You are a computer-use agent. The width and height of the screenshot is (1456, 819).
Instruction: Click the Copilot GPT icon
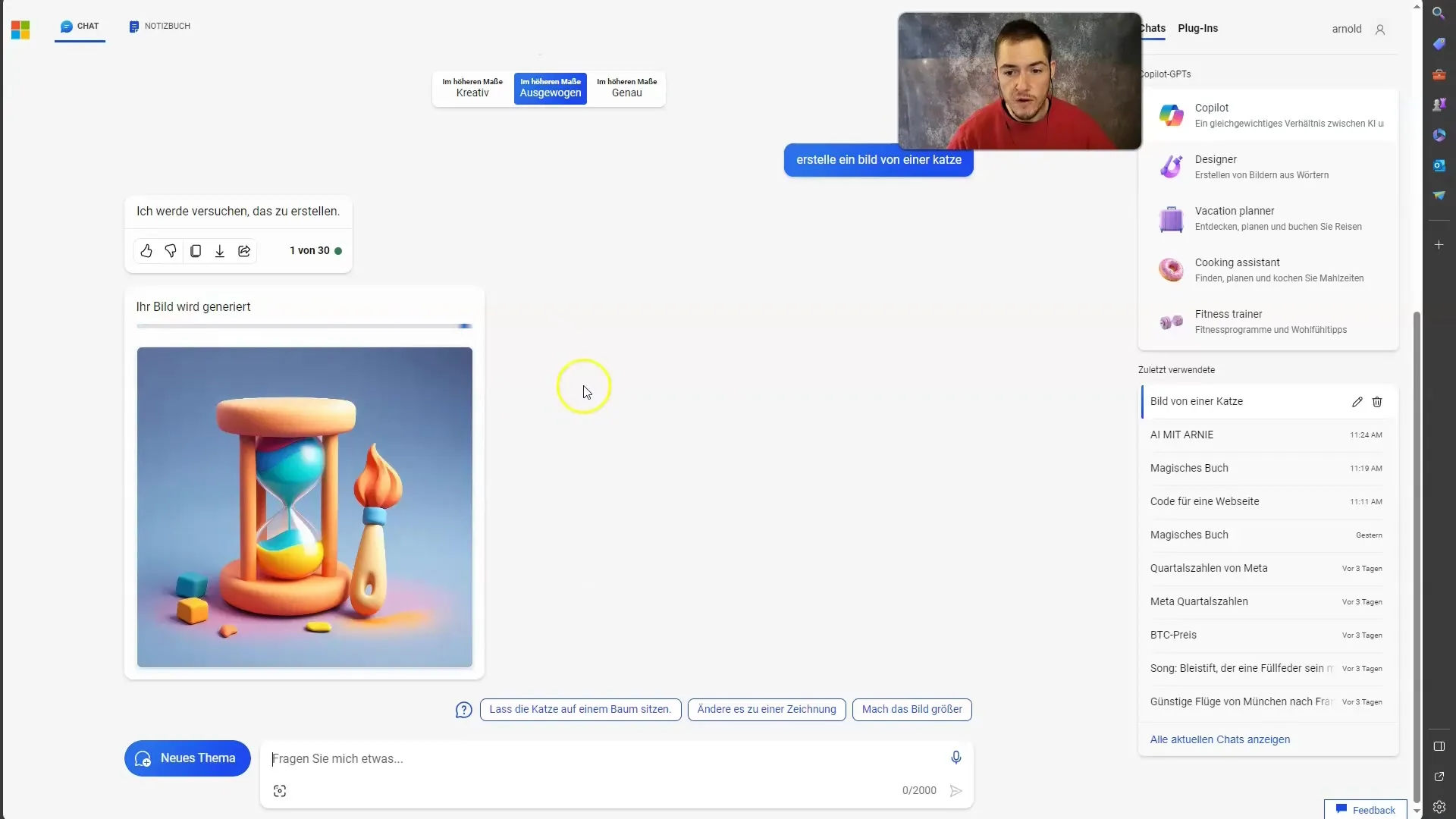click(x=1171, y=114)
